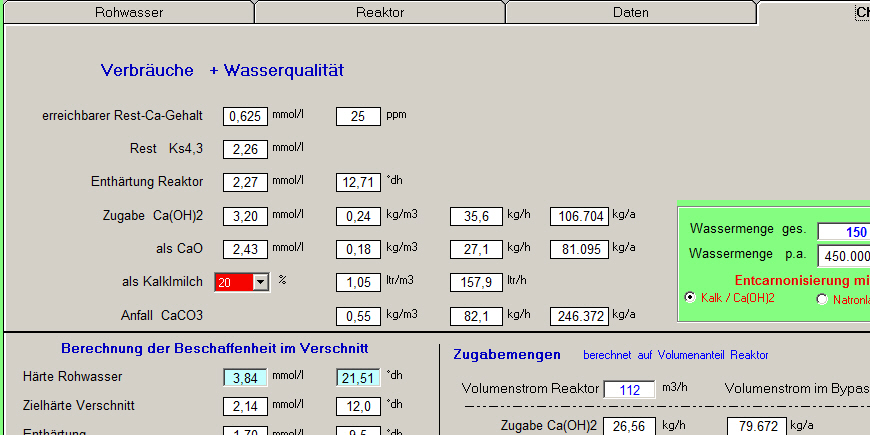Select the Kalk / Ca(OH)2 radio button
Viewport: 870px width, 435px height.
(x=689, y=298)
